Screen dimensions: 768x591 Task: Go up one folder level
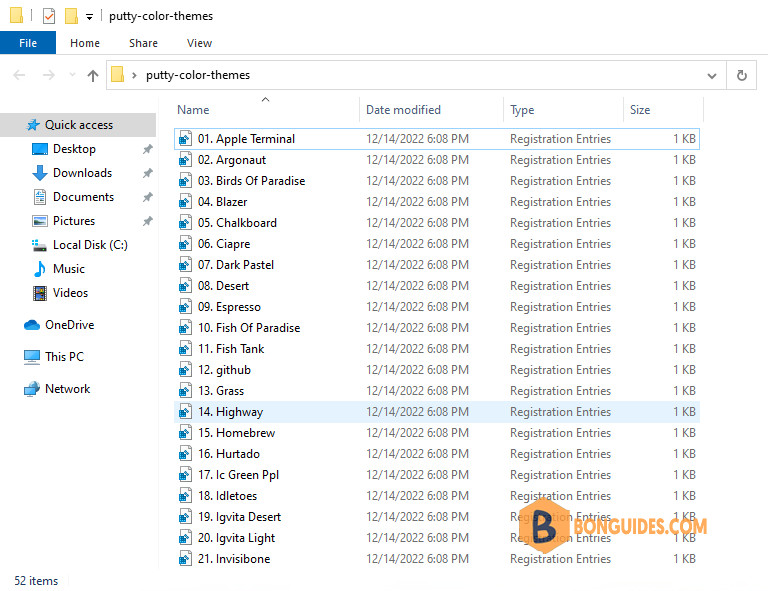coord(93,75)
